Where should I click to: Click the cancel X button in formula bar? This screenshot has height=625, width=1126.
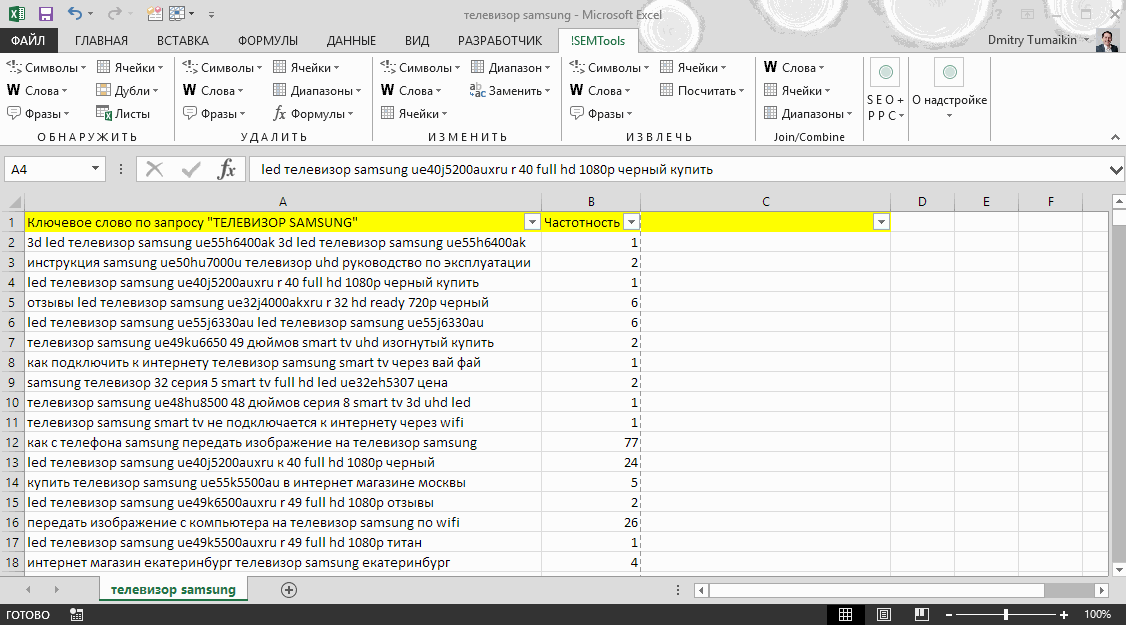(x=154, y=170)
